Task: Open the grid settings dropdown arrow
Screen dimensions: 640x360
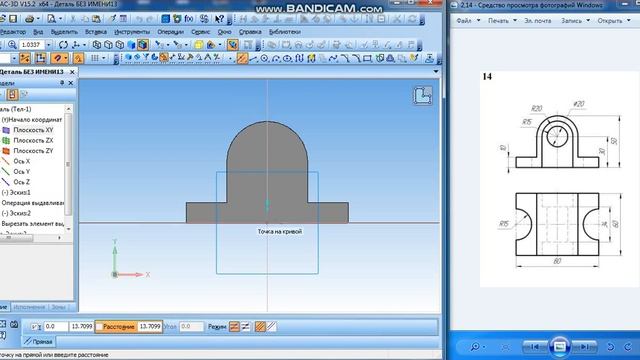Action: click(103, 58)
